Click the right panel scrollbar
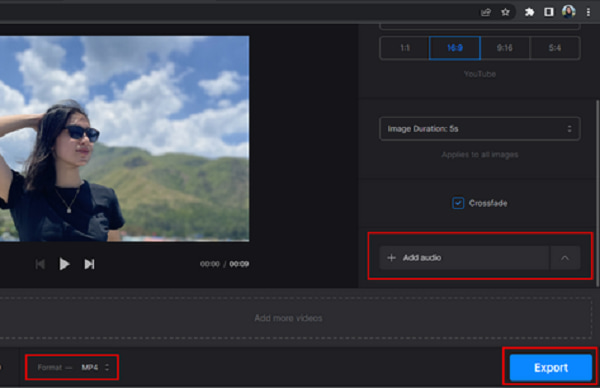Viewport: 600px width, 388px height. [597, 193]
